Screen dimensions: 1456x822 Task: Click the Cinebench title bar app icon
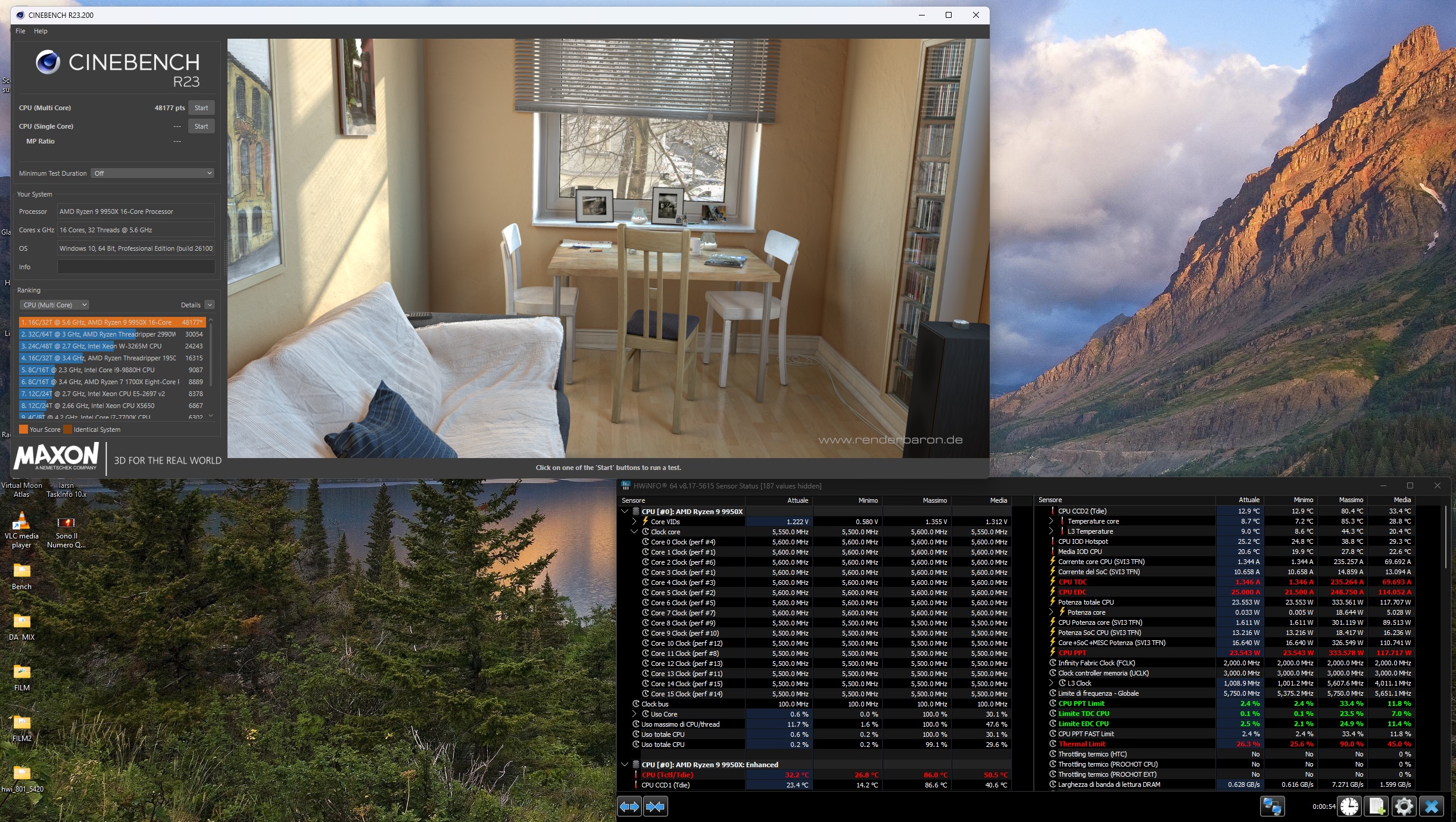(20, 15)
